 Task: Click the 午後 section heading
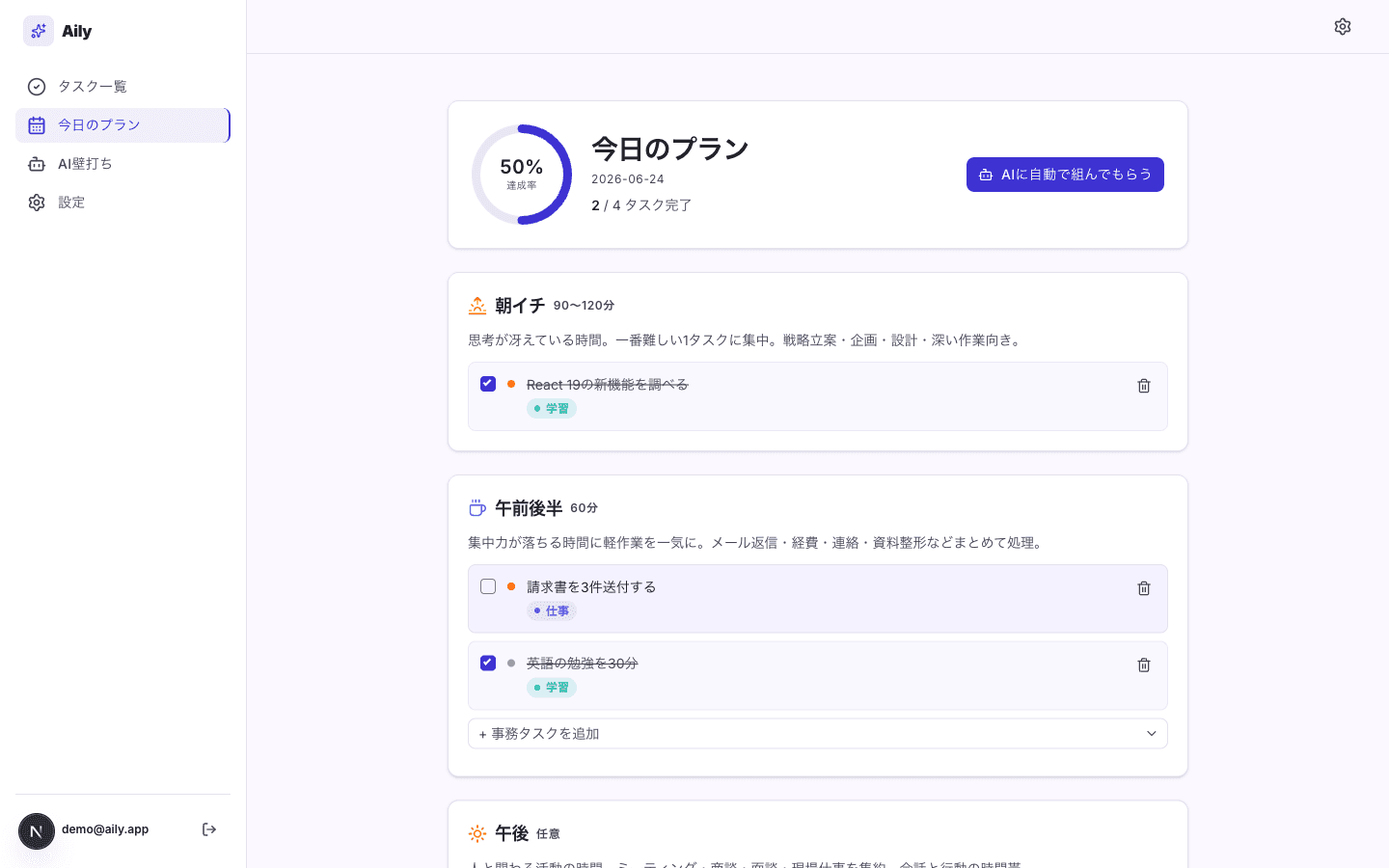coord(512,833)
